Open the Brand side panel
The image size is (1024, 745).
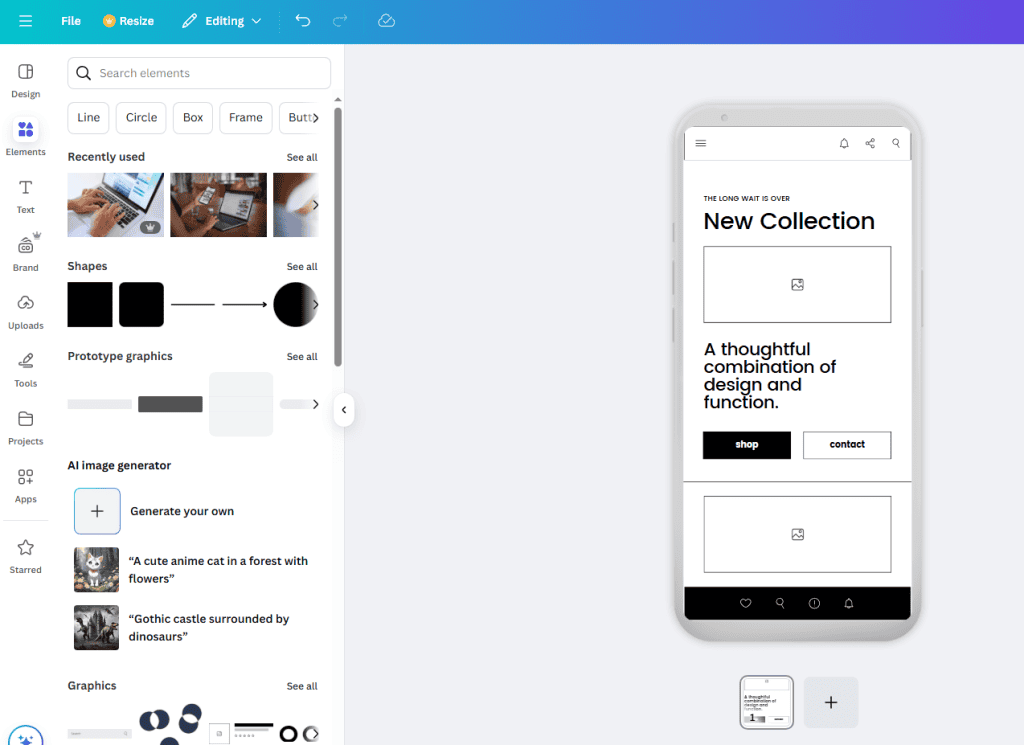(25, 253)
